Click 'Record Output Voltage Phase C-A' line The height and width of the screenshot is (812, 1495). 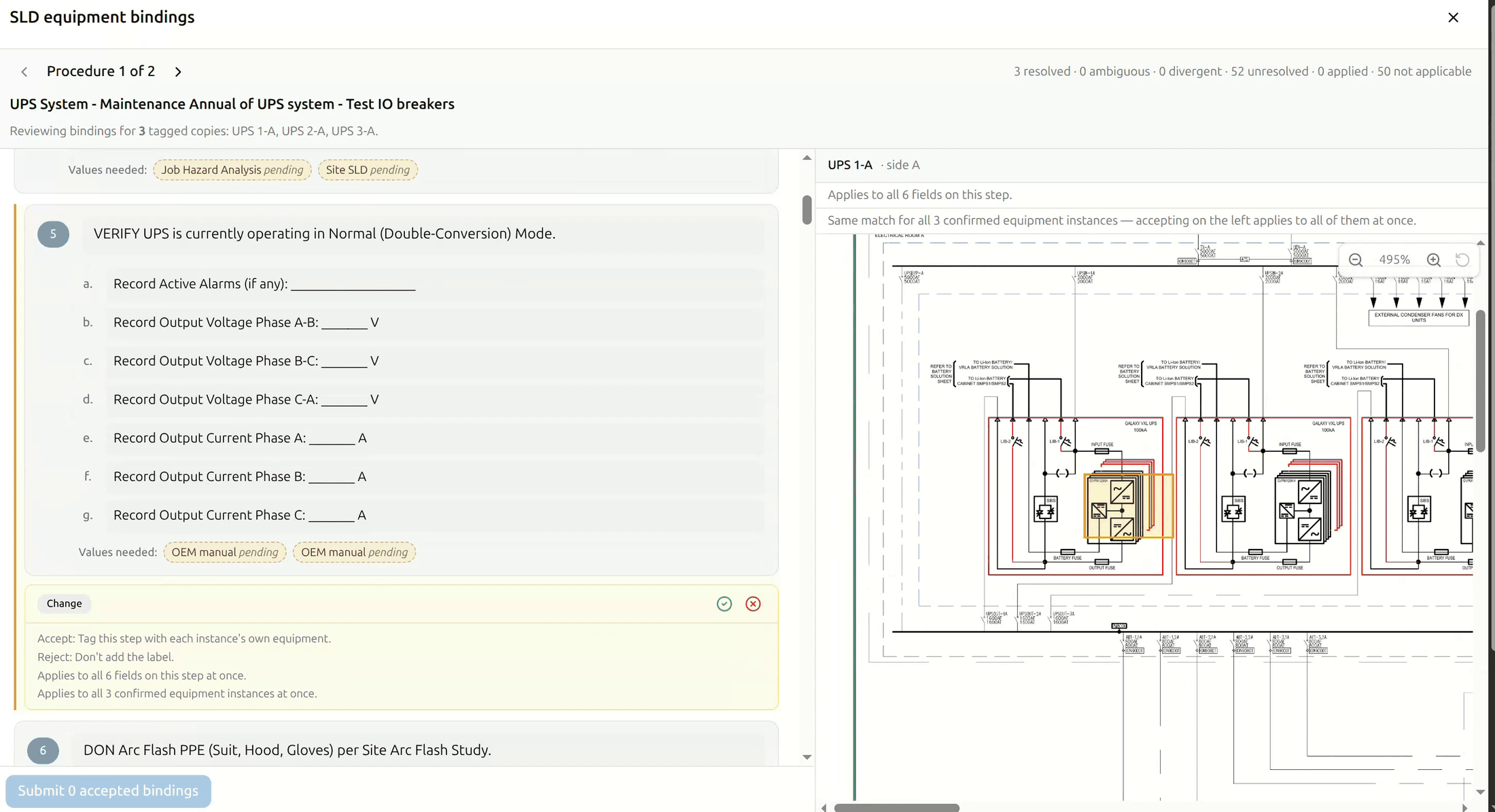pos(435,400)
